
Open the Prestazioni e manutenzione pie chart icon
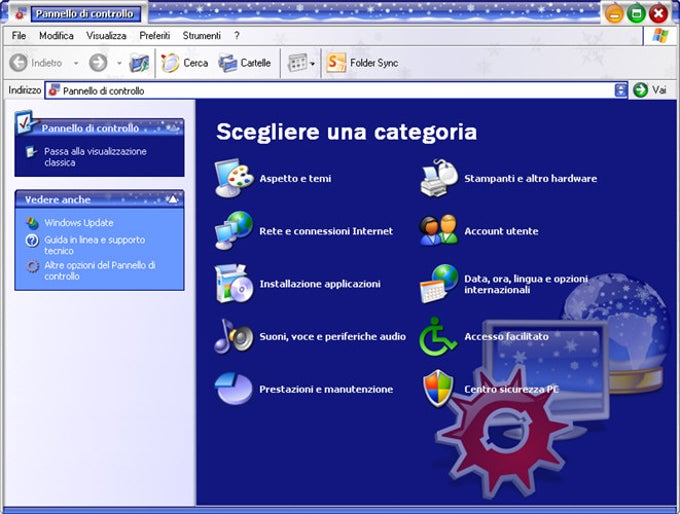[x=234, y=389]
